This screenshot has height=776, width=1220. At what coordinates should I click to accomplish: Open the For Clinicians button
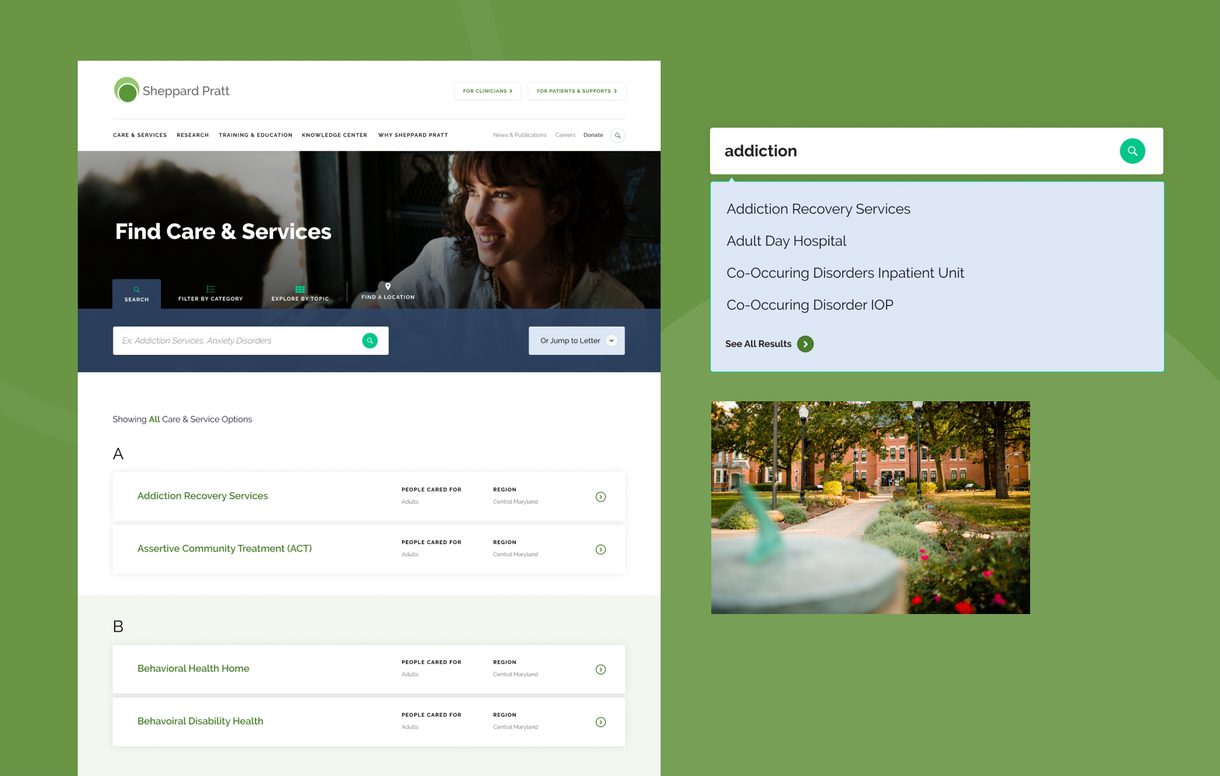click(x=487, y=91)
